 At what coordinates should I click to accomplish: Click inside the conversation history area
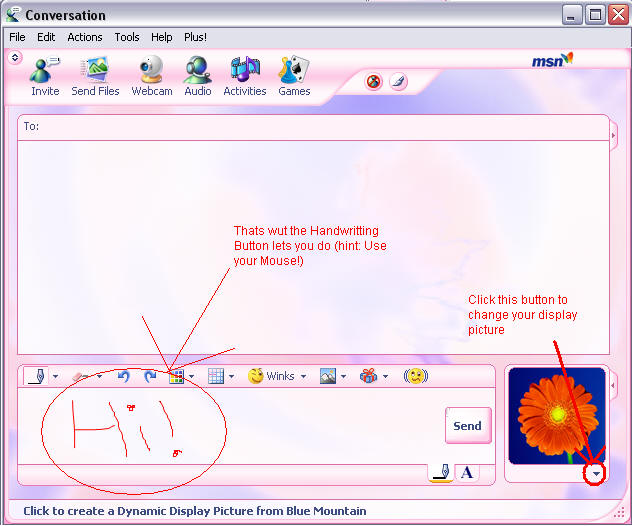[313, 247]
